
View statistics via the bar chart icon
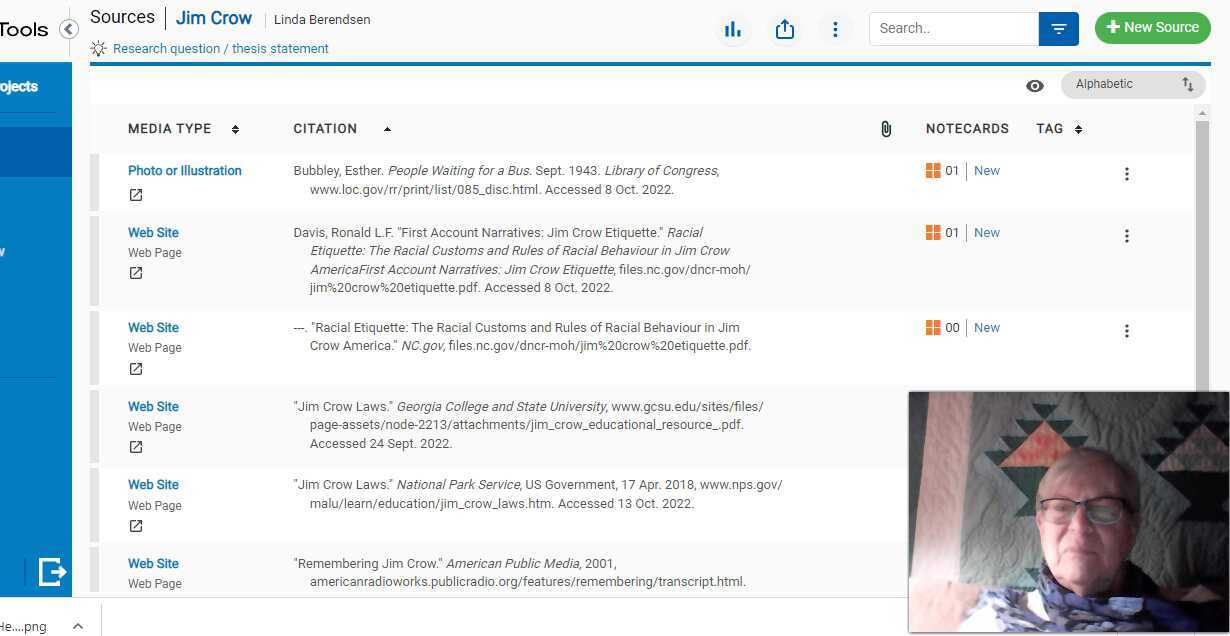pos(733,29)
